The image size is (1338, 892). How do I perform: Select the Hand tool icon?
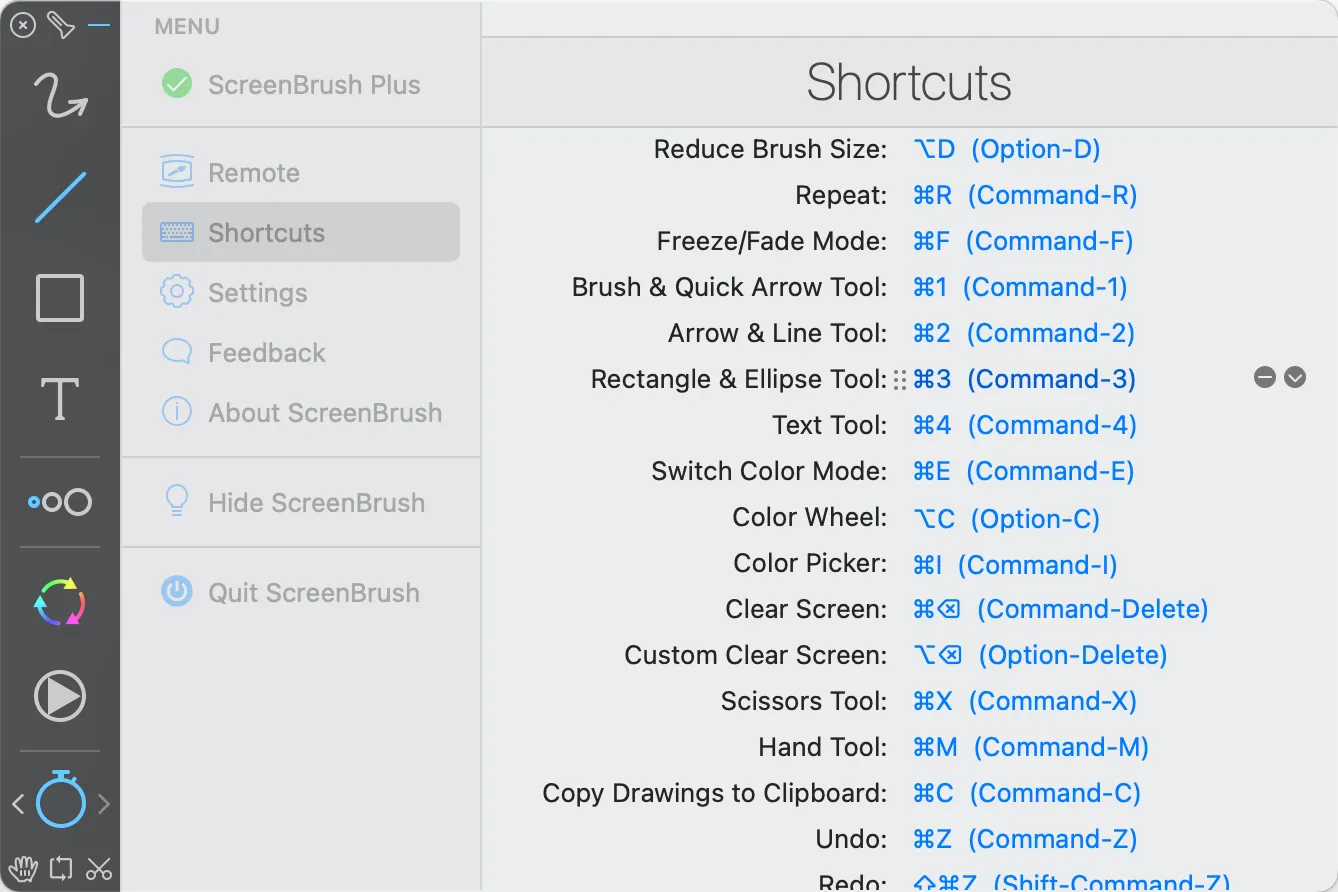tap(22, 868)
